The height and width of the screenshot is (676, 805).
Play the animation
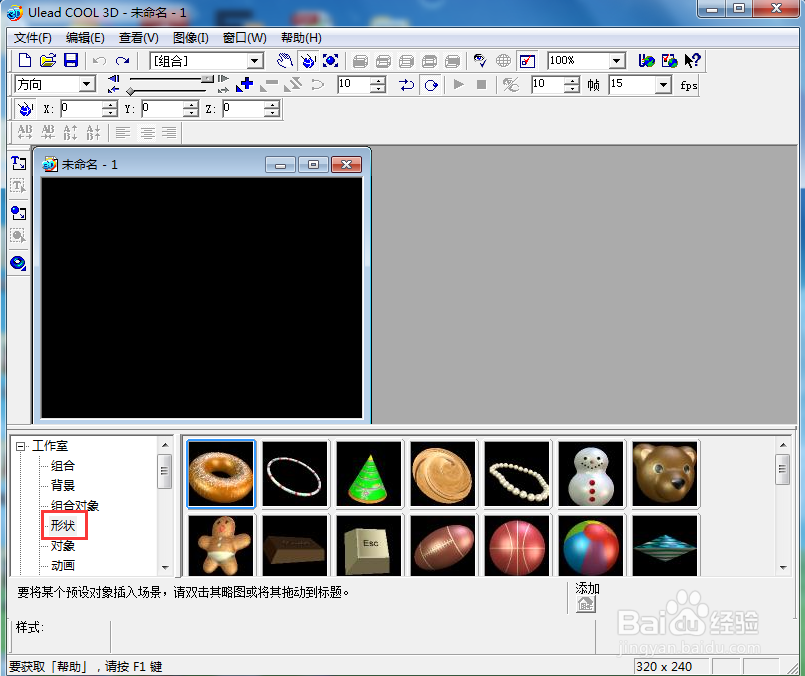pos(458,84)
